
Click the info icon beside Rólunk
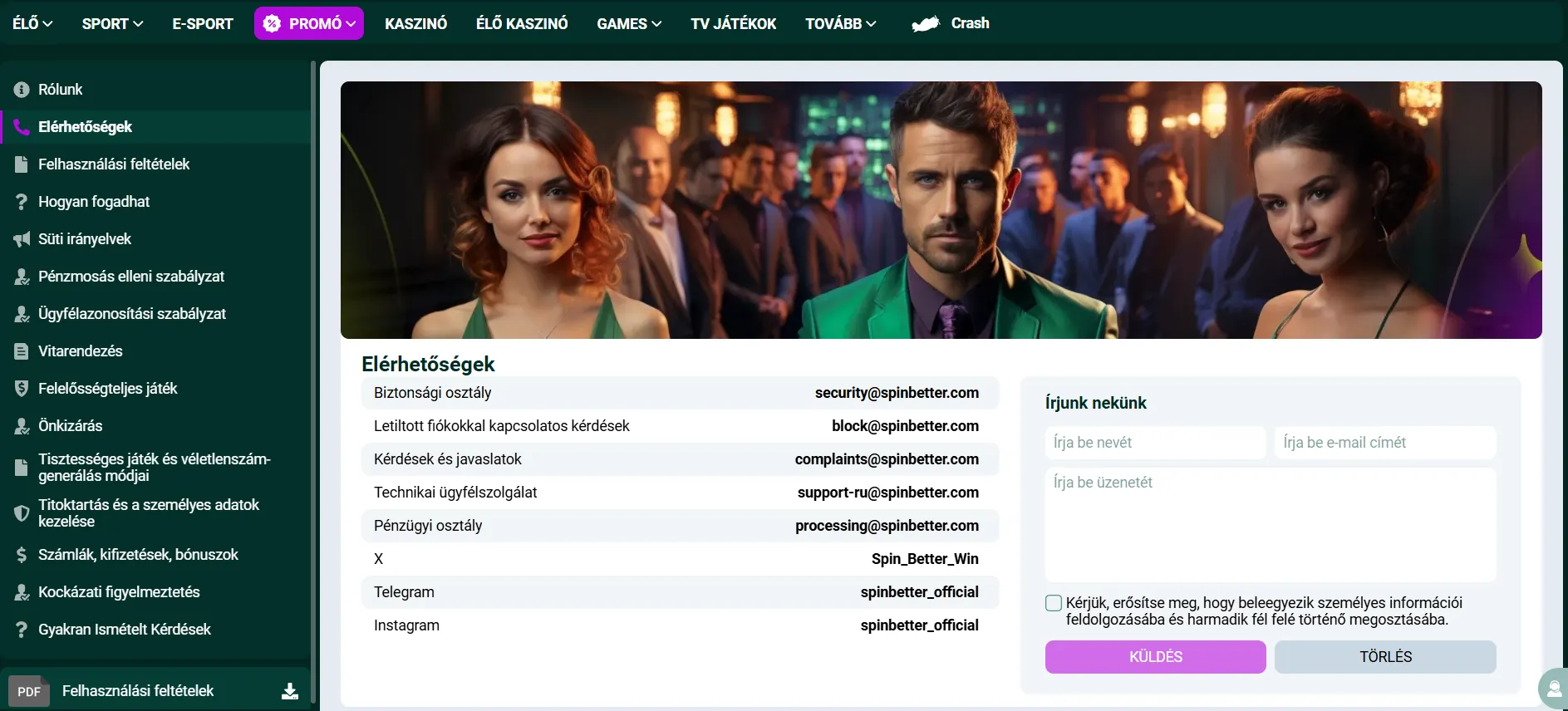(22, 90)
